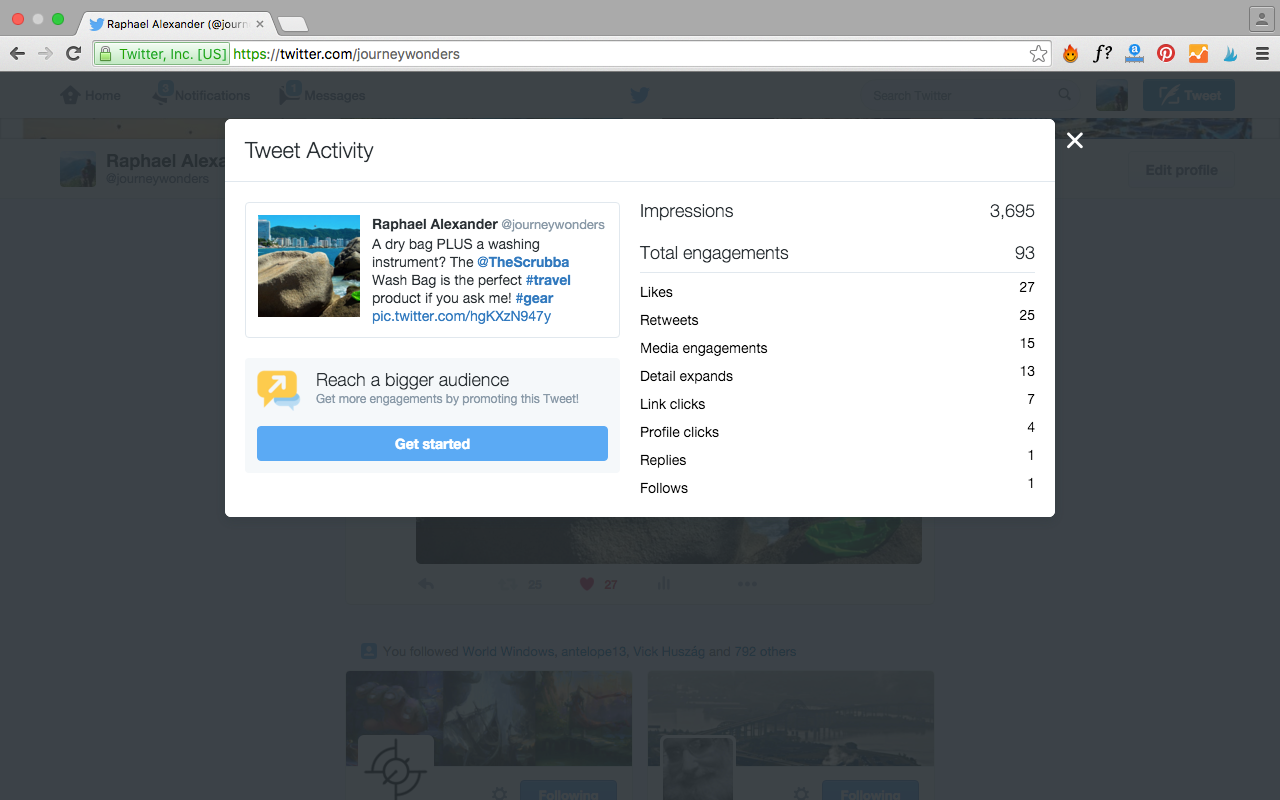Click the orange chart extension icon
This screenshot has height=800, width=1280.
(1198, 54)
